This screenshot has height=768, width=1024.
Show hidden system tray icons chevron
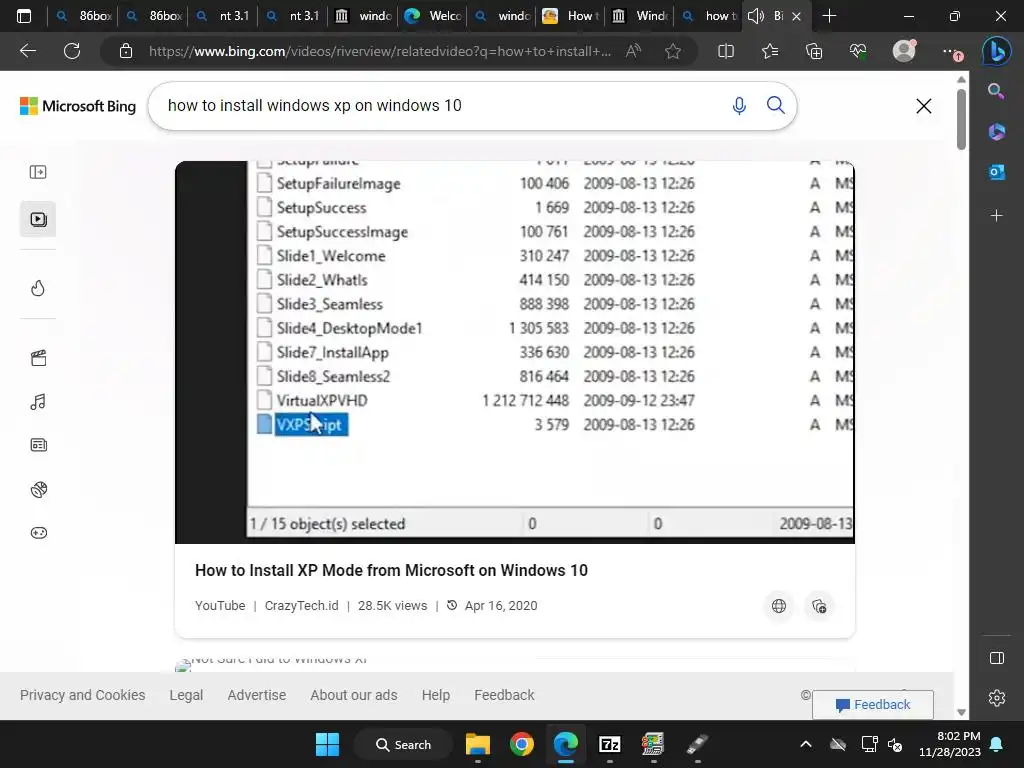tap(805, 744)
